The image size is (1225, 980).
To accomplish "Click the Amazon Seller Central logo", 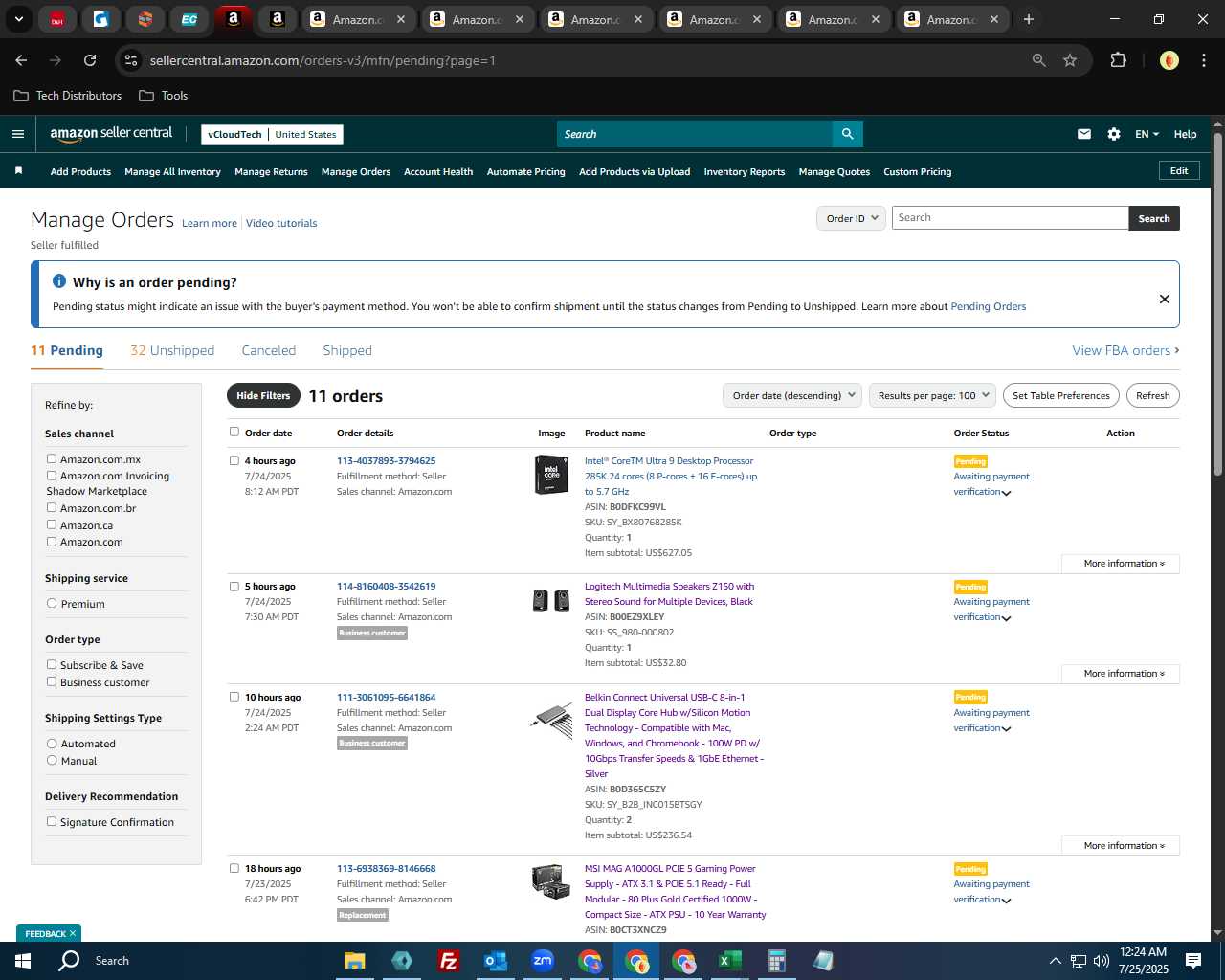I will (111, 134).
